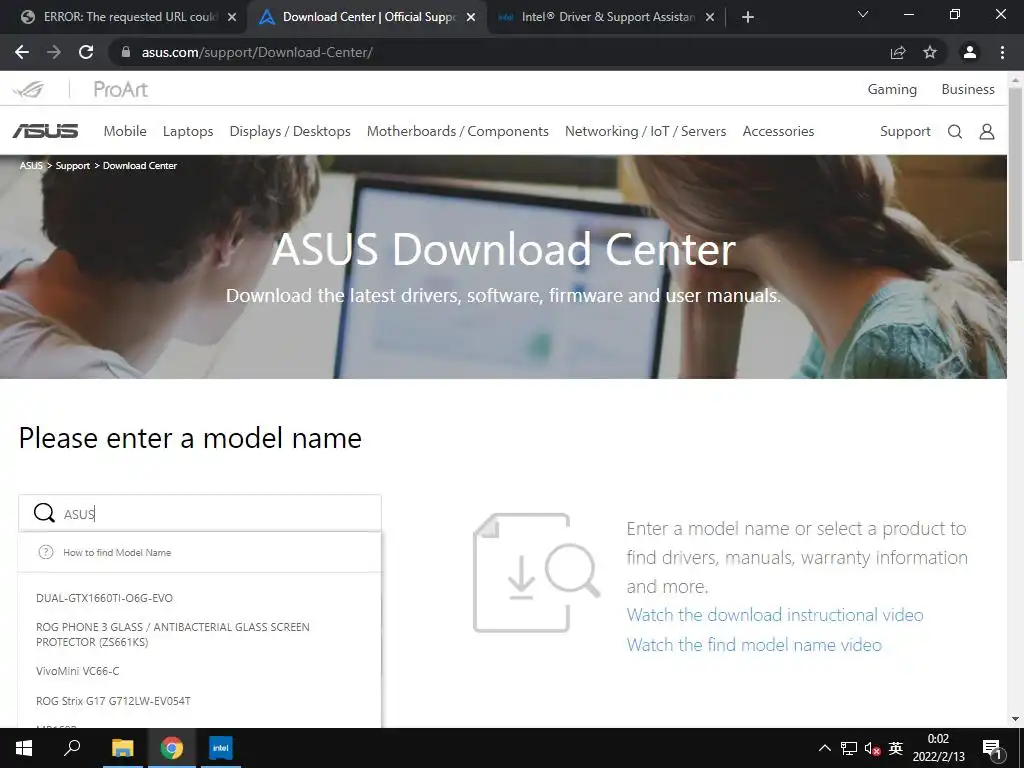Open the ASUS account user icon
This screenshot has height=768, width=1024.
click(x=987, y=132)
